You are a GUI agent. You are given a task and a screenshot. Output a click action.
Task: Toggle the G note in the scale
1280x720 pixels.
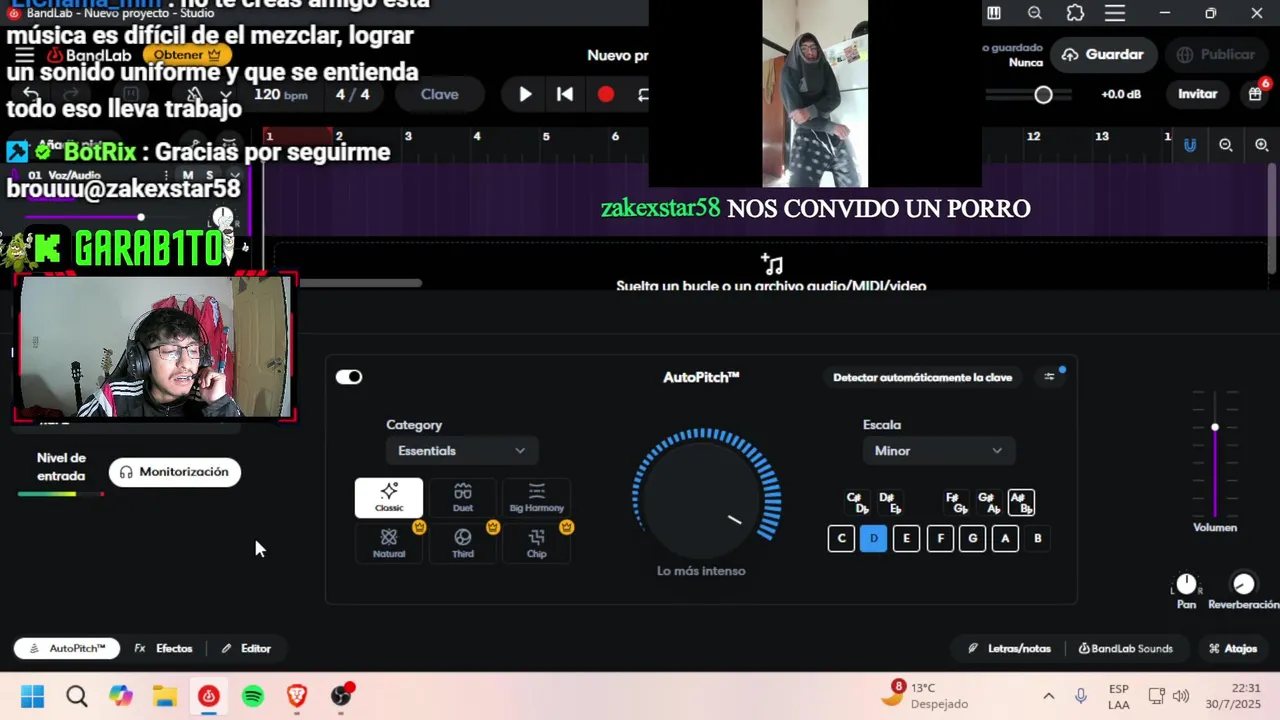[972, 538]
